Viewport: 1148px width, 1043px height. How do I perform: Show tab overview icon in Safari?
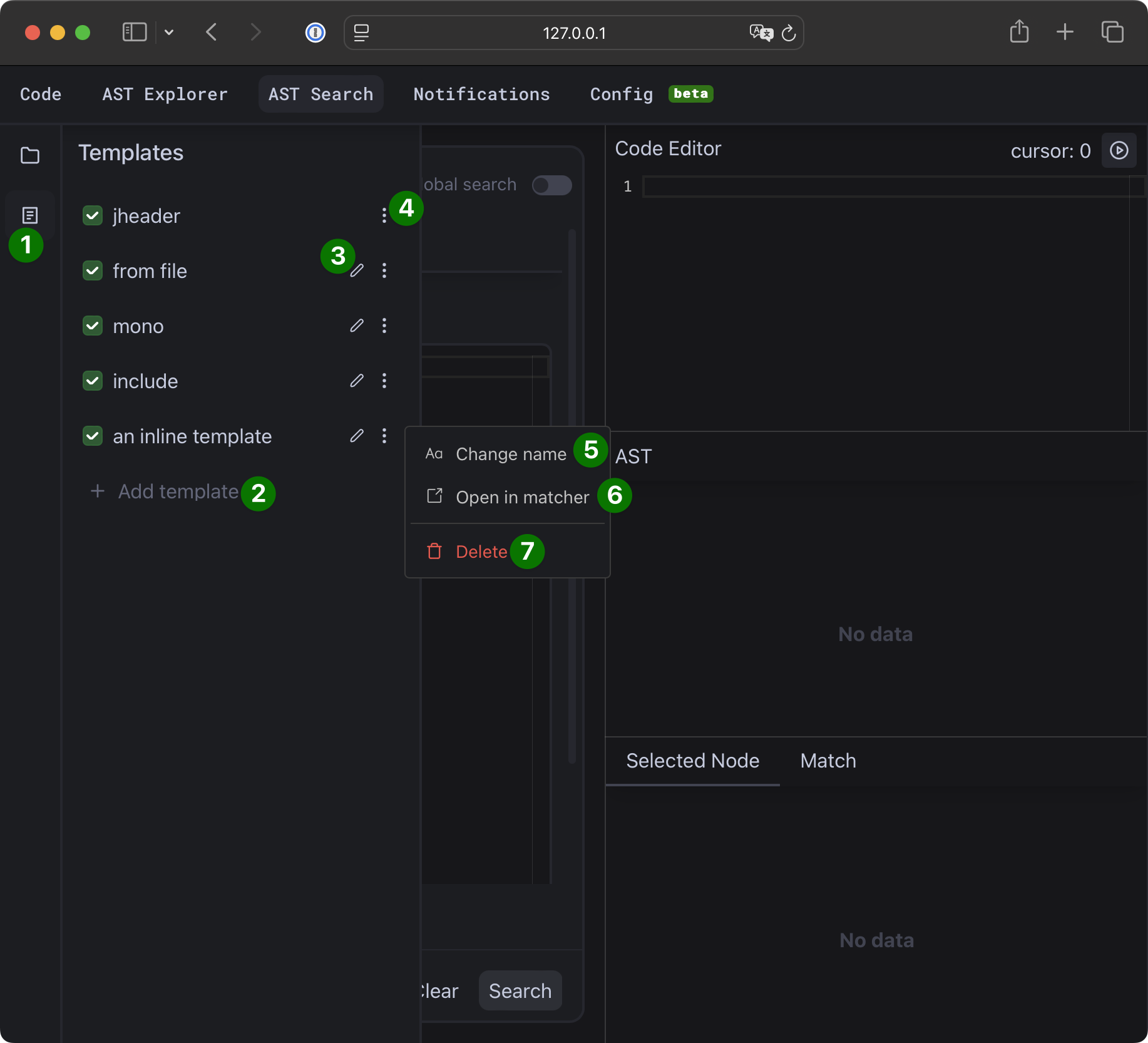coord(1112,32)
